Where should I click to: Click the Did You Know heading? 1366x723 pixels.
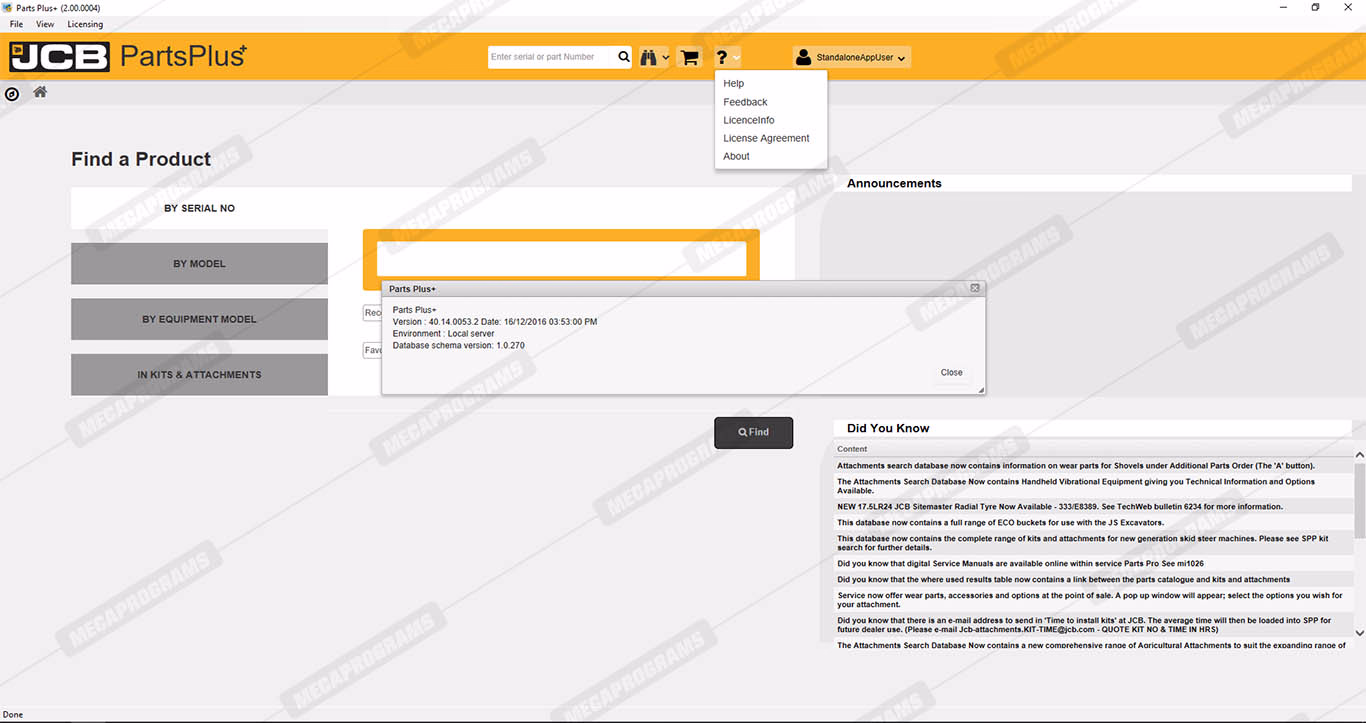click(x=888, y=428)
